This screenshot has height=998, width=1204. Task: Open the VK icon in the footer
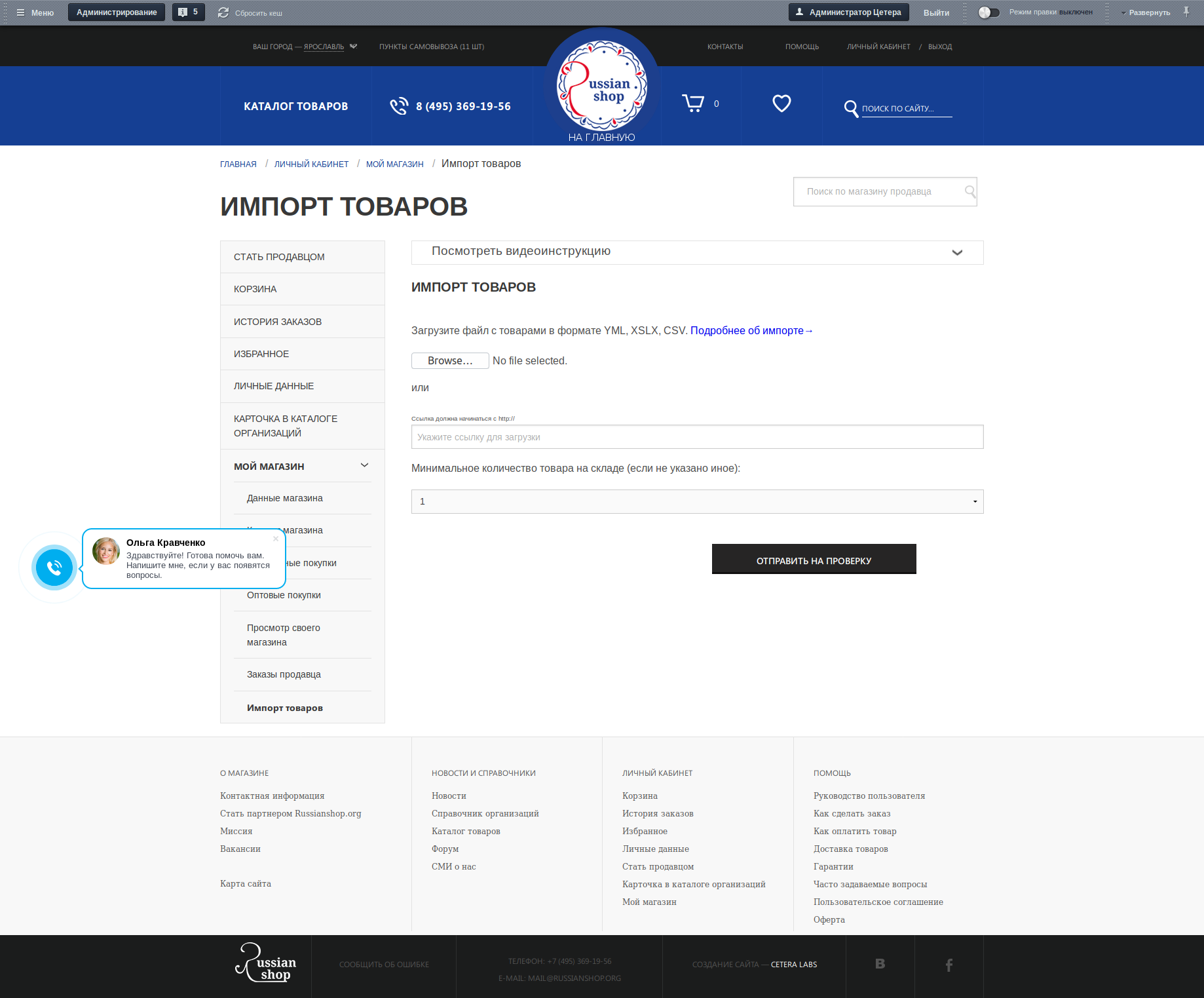[880, 964]
